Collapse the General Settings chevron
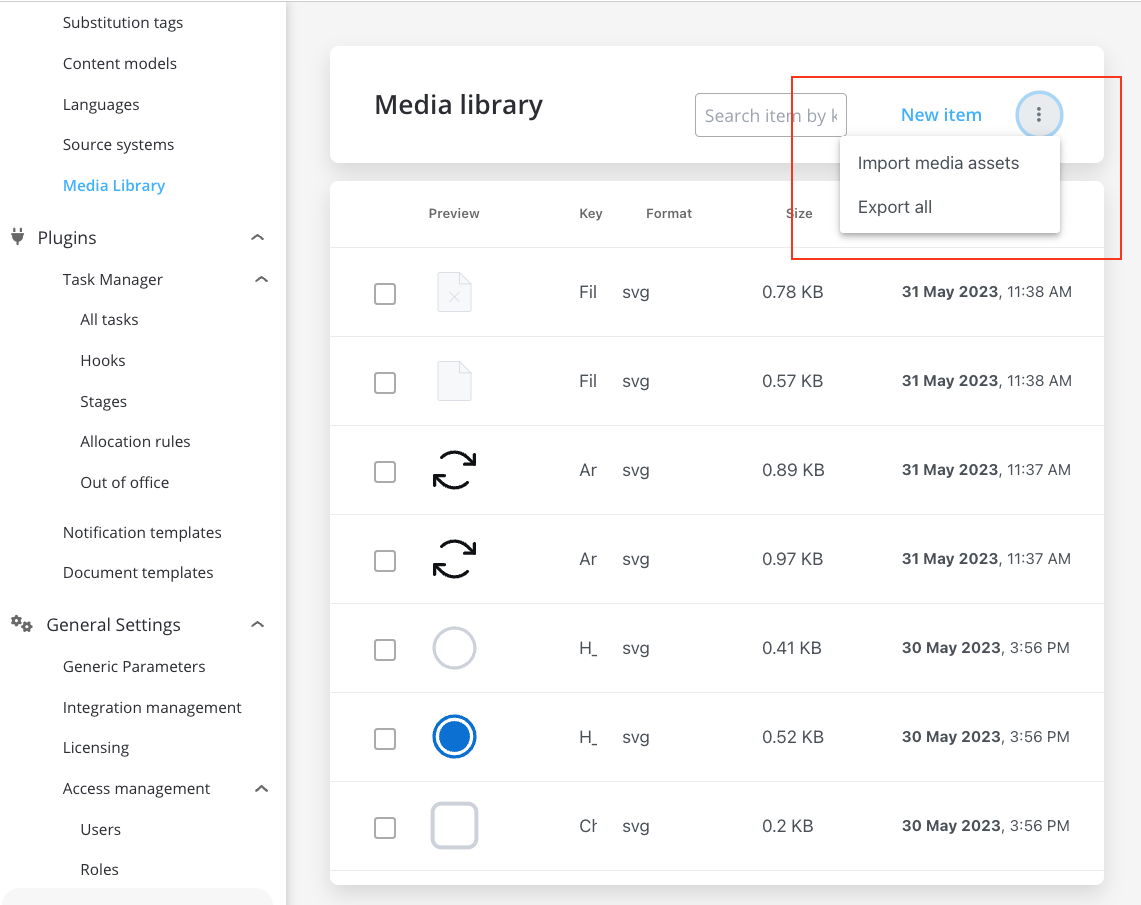1141x905 pixels. (x=258, y=624)
